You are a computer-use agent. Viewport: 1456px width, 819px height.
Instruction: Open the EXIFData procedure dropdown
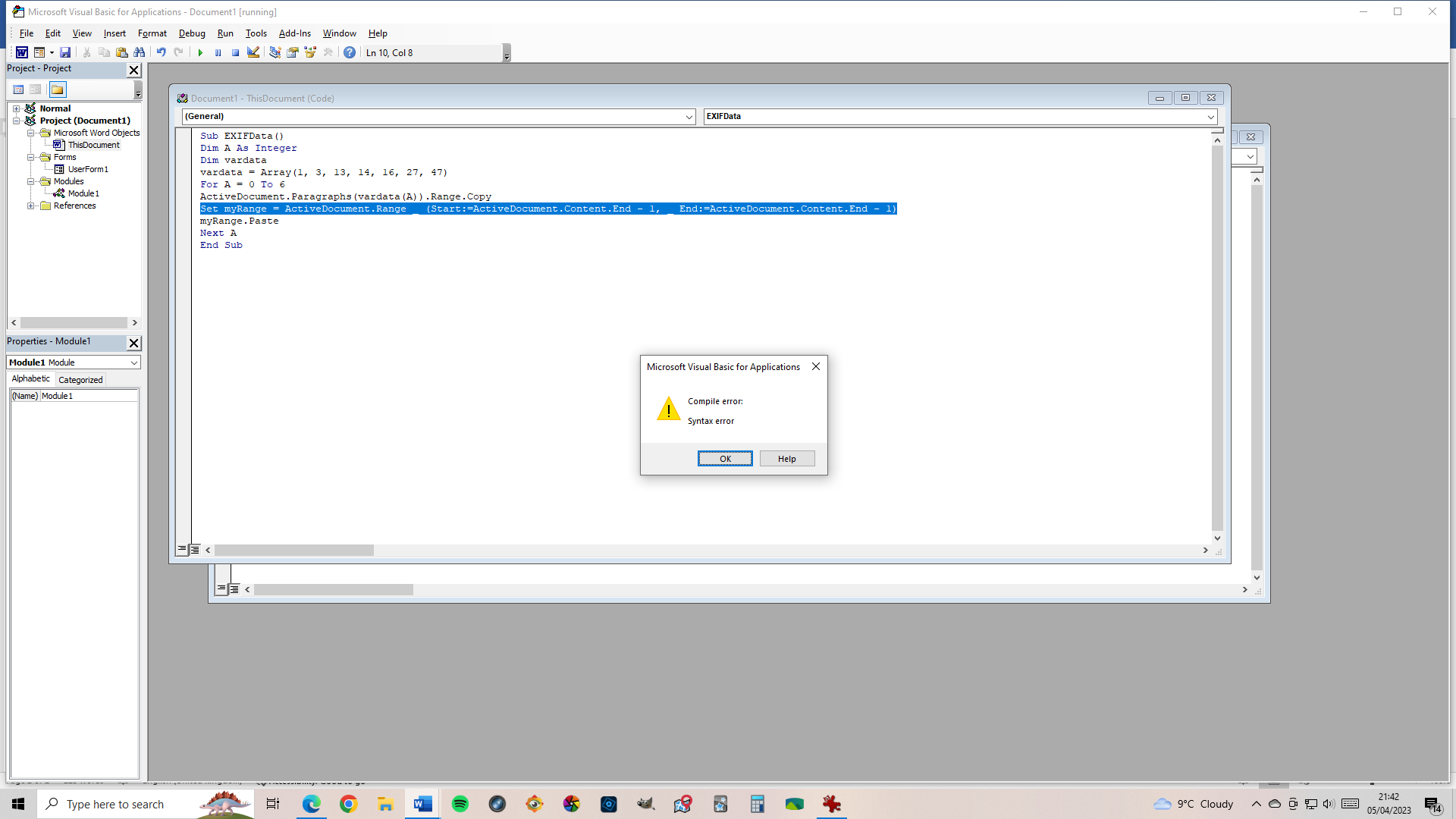[1210, 117]
